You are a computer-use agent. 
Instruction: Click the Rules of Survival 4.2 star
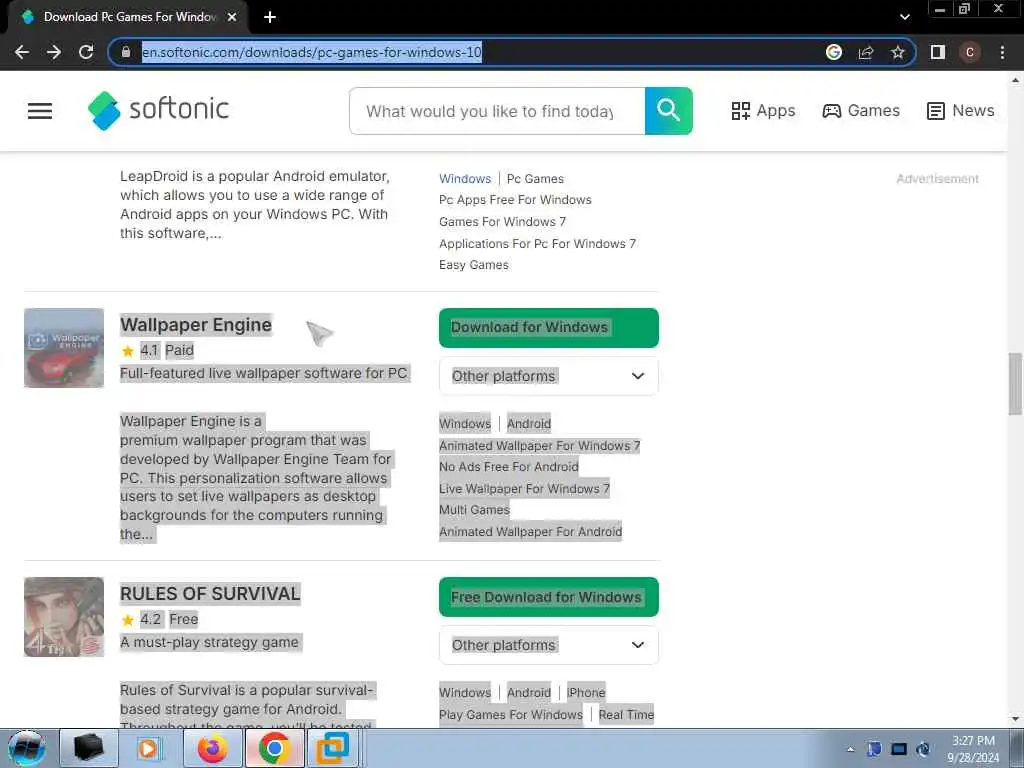click(x=127, y=620)
